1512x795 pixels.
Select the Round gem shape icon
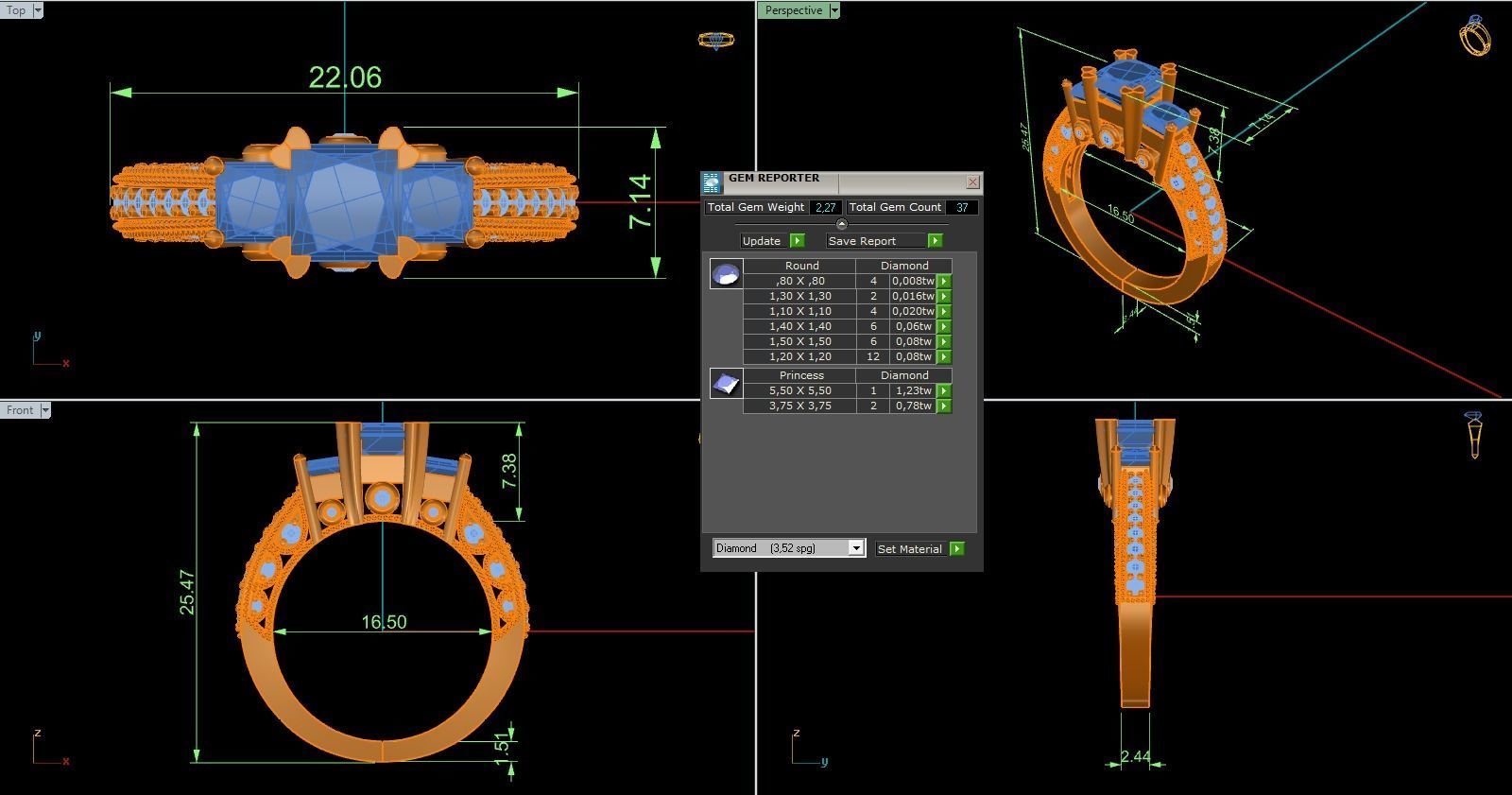click(726, 274)
